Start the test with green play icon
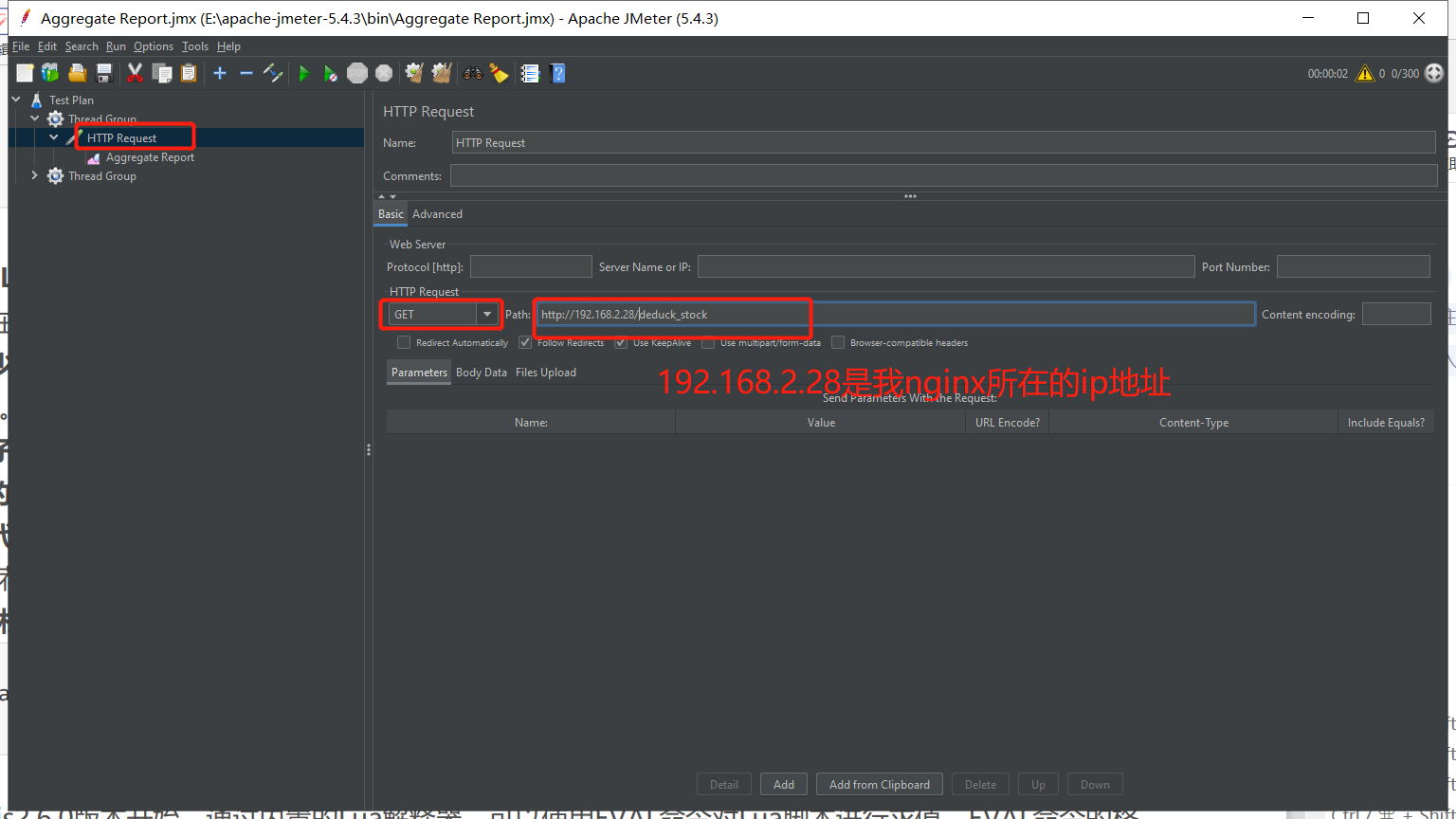The width and height of the screenshot is (1456, 819). (x=303, y=73)
